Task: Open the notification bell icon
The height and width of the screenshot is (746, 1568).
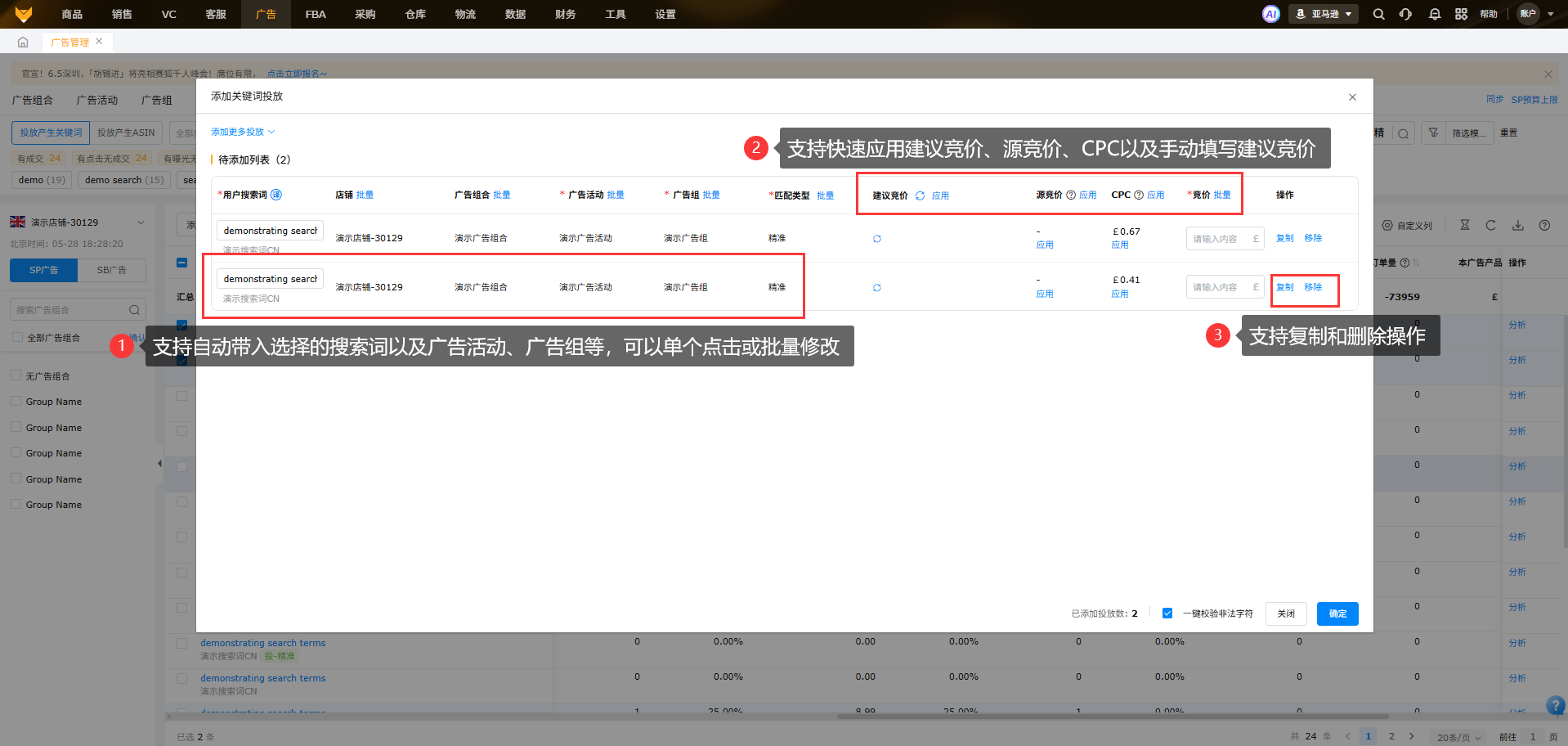Action: pos(1434,14)
